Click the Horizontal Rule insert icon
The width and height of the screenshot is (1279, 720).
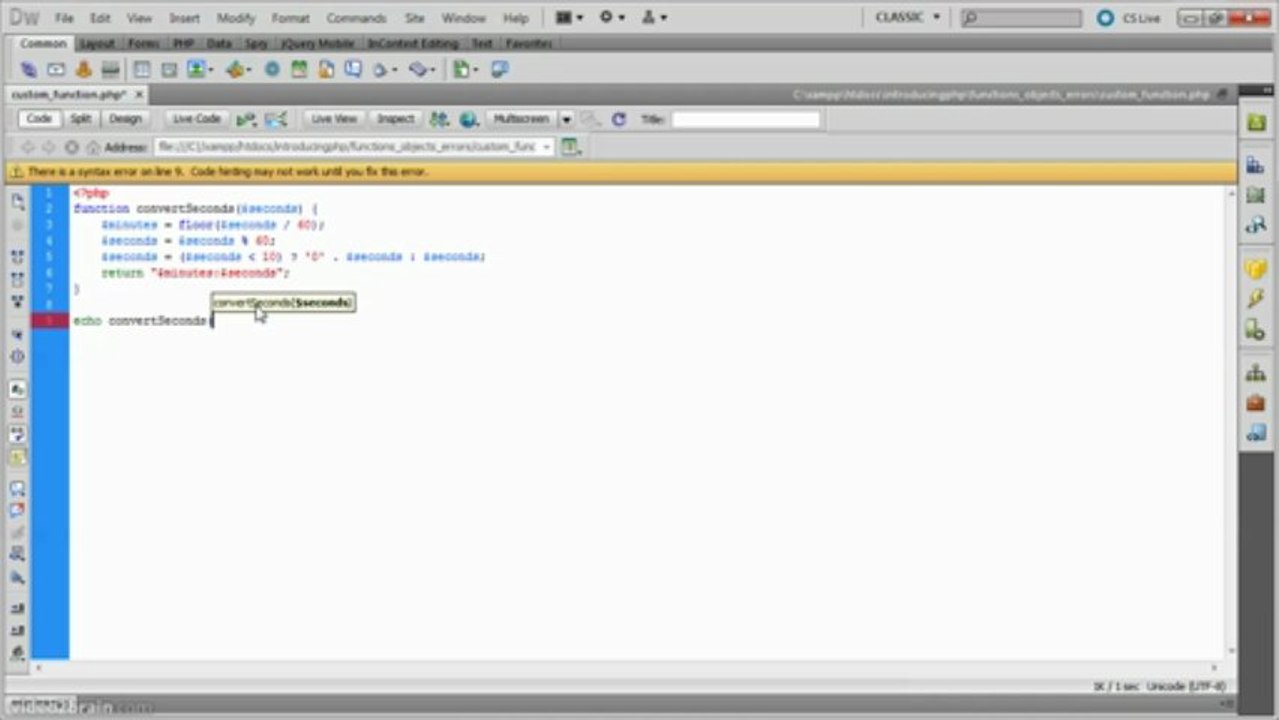click(111, 69)
